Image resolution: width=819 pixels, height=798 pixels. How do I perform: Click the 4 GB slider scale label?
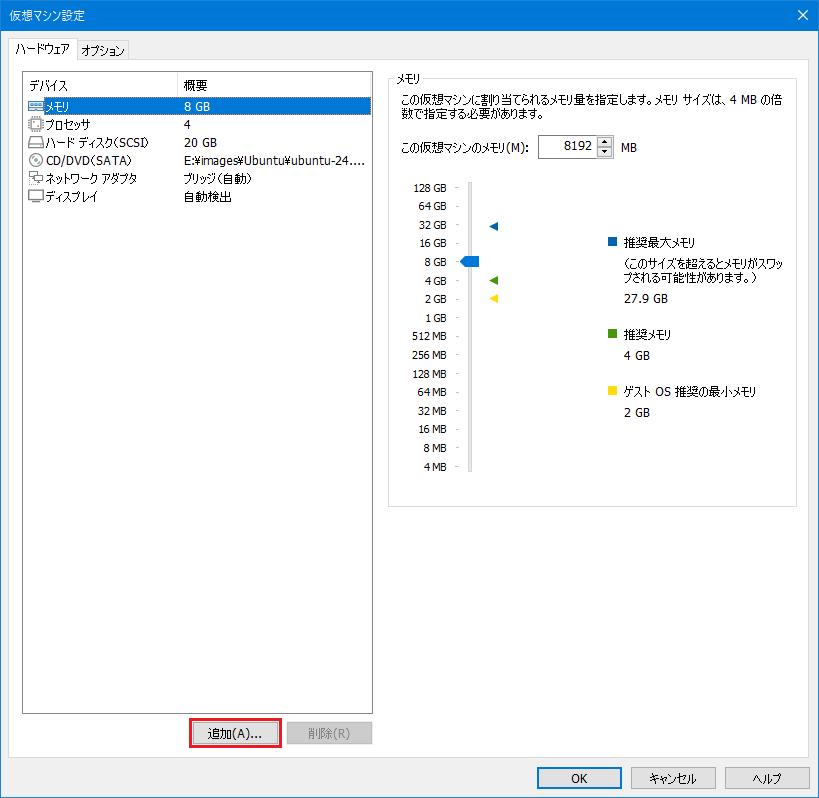click(436, 281)
